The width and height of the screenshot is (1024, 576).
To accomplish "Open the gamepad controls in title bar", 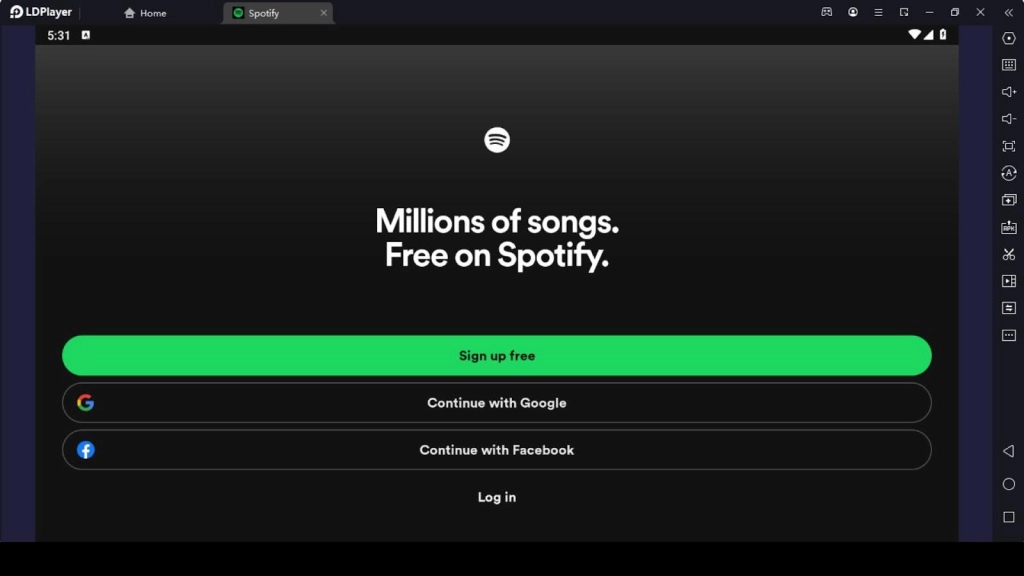I will point(826,12).
